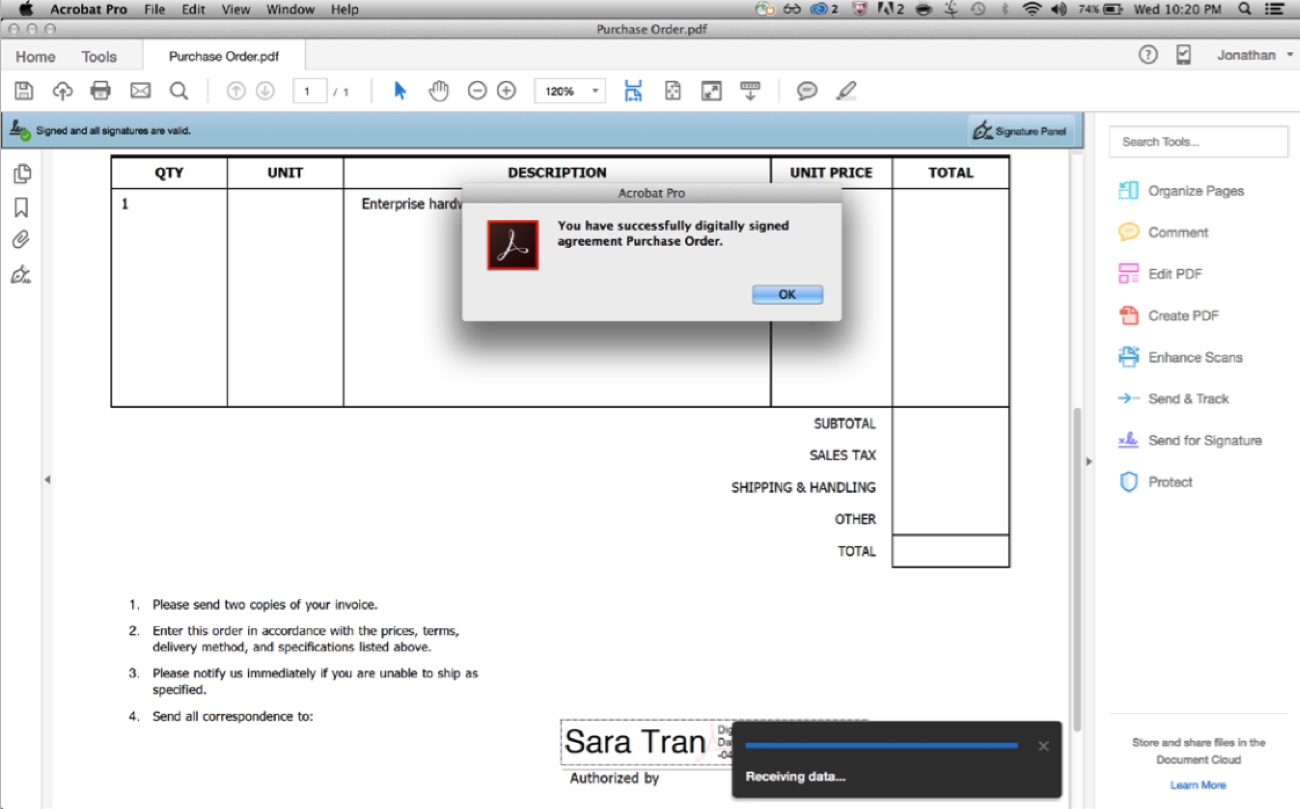
Task: Follow the Learn More link
Action: 1198,785
